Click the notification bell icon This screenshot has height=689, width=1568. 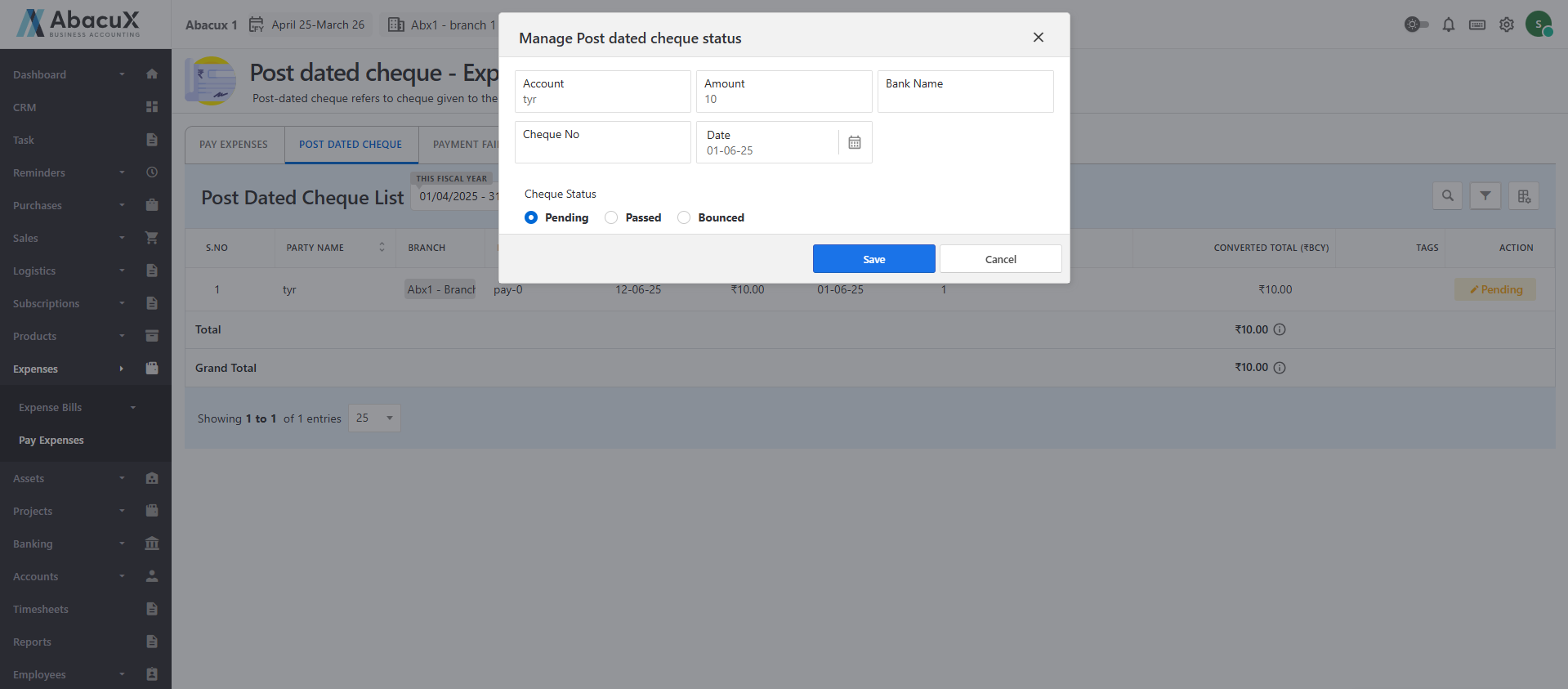point(1448,25)
